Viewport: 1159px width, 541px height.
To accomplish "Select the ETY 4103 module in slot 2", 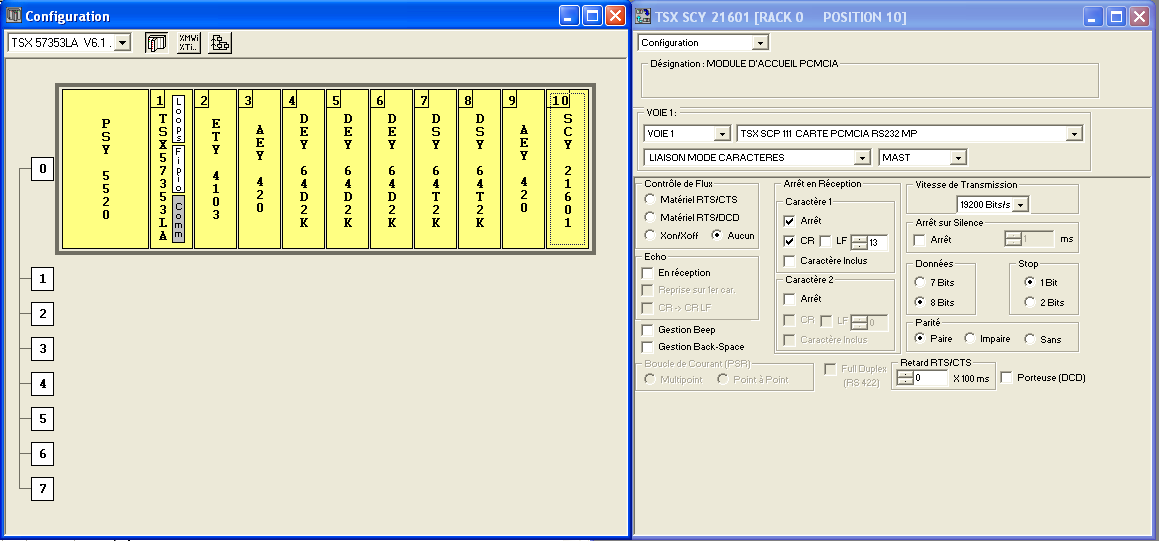I will coord(215,168).
